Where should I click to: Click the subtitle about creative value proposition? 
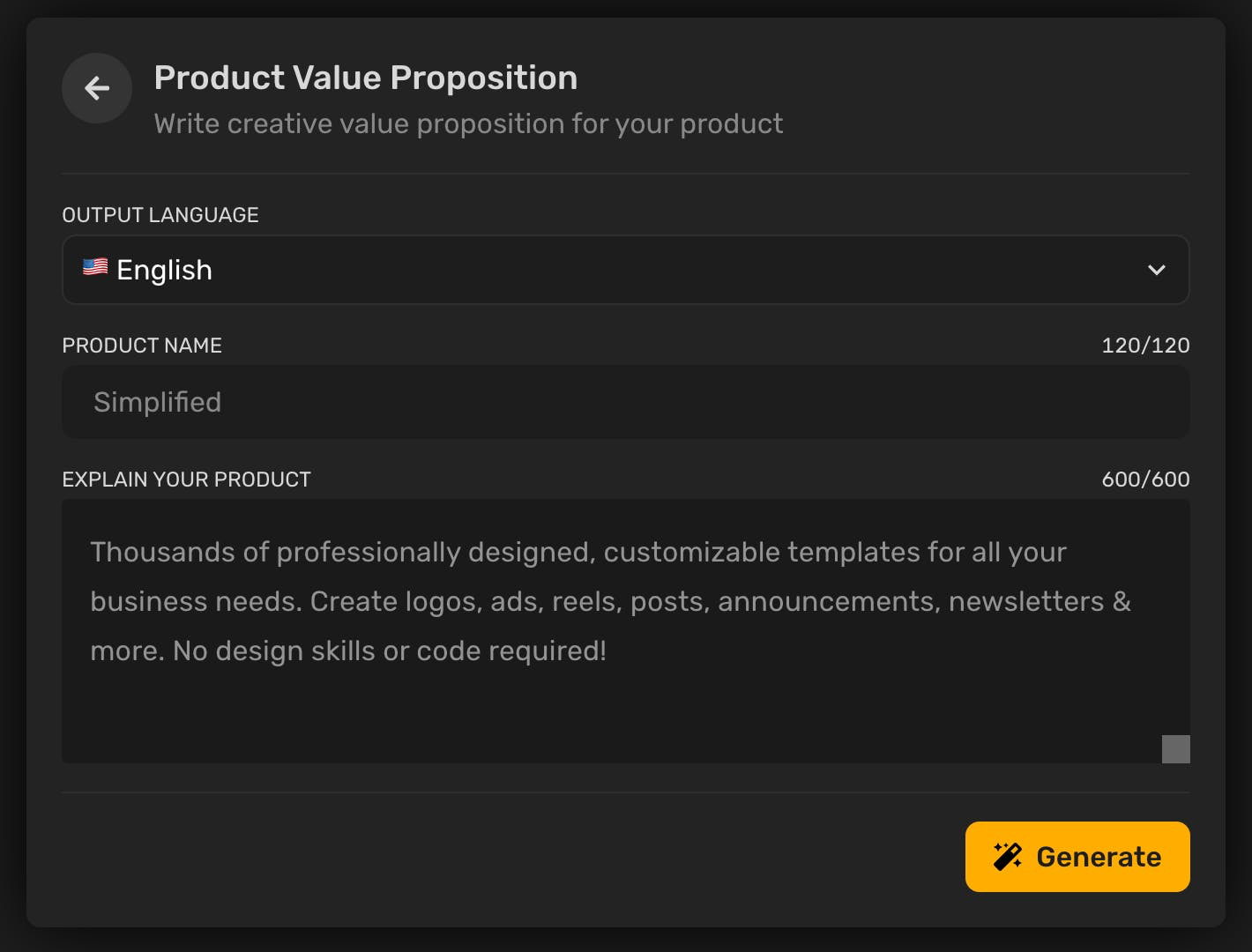click(x=468, y=123)
